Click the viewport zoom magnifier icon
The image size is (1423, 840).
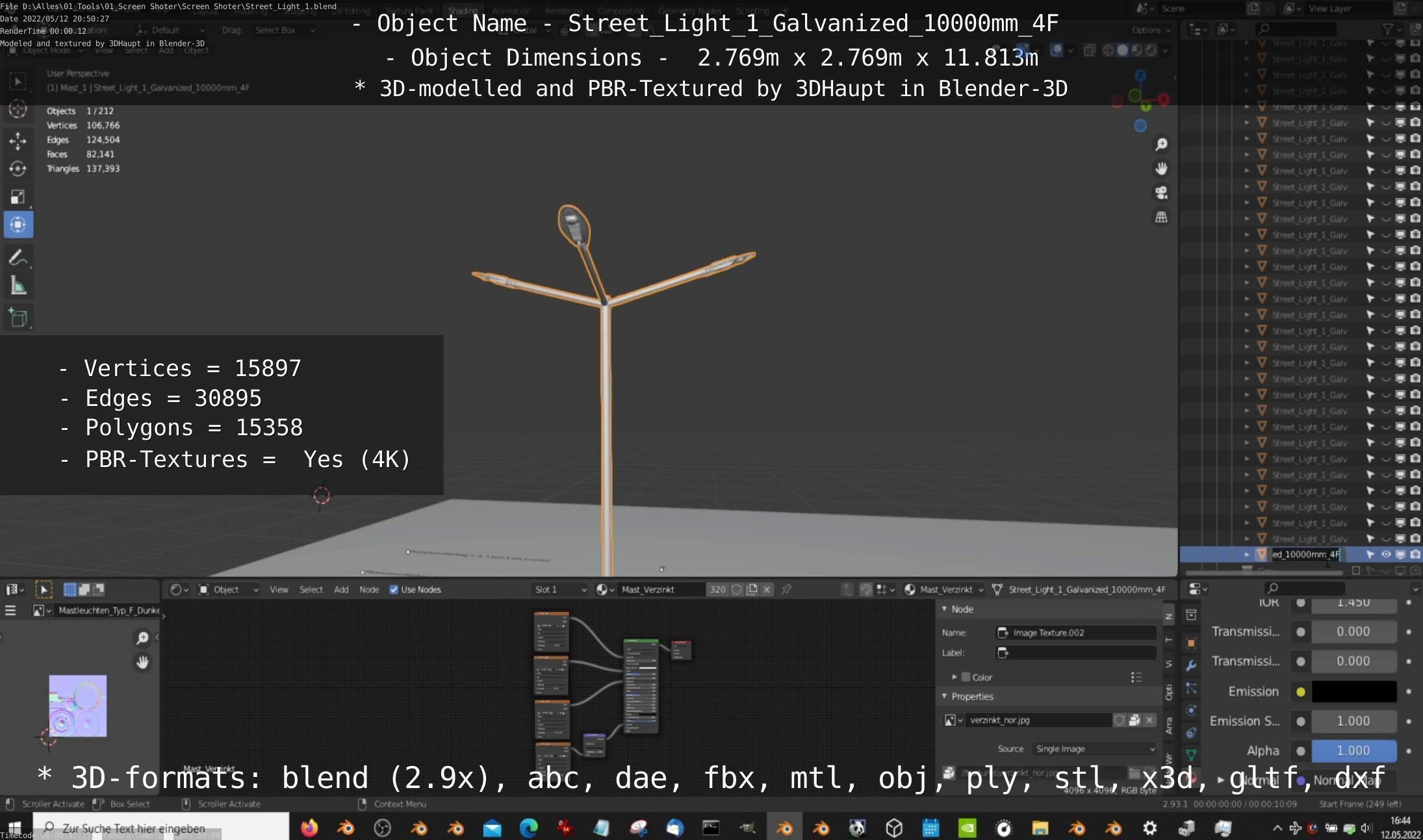tap(1161, 144)
